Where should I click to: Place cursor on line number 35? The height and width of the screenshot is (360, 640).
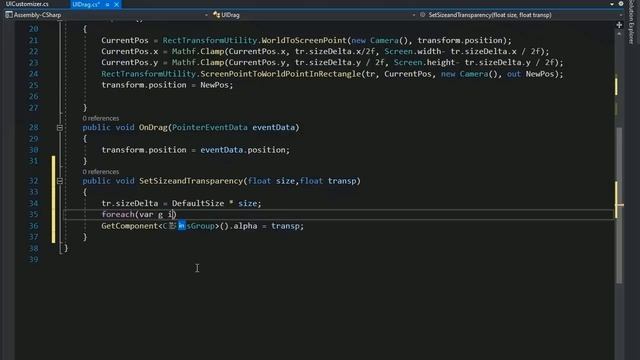click(x=33, y=215)
